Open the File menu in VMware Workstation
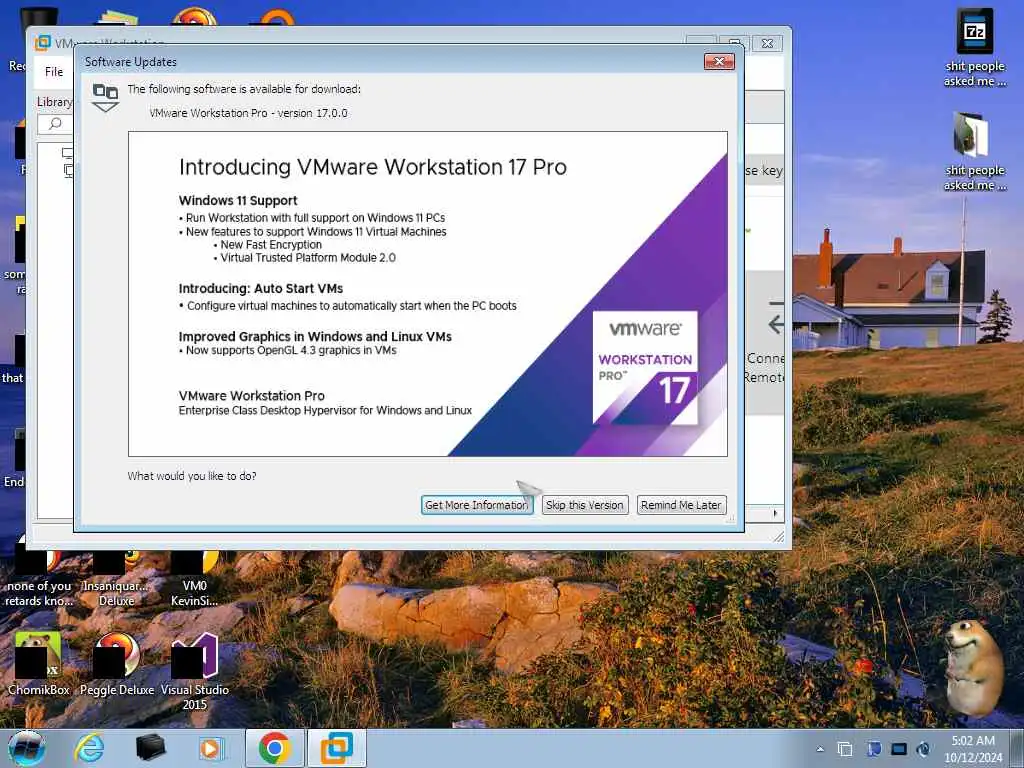 54,72
